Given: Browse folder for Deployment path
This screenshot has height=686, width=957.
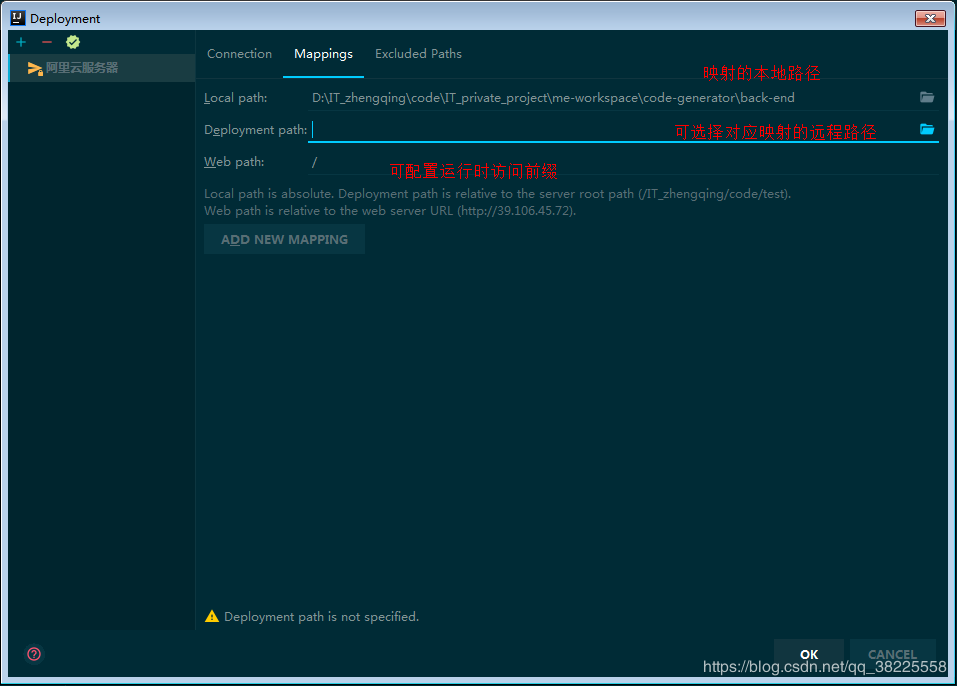Looking at the screenshot, I should click(926, 129).
